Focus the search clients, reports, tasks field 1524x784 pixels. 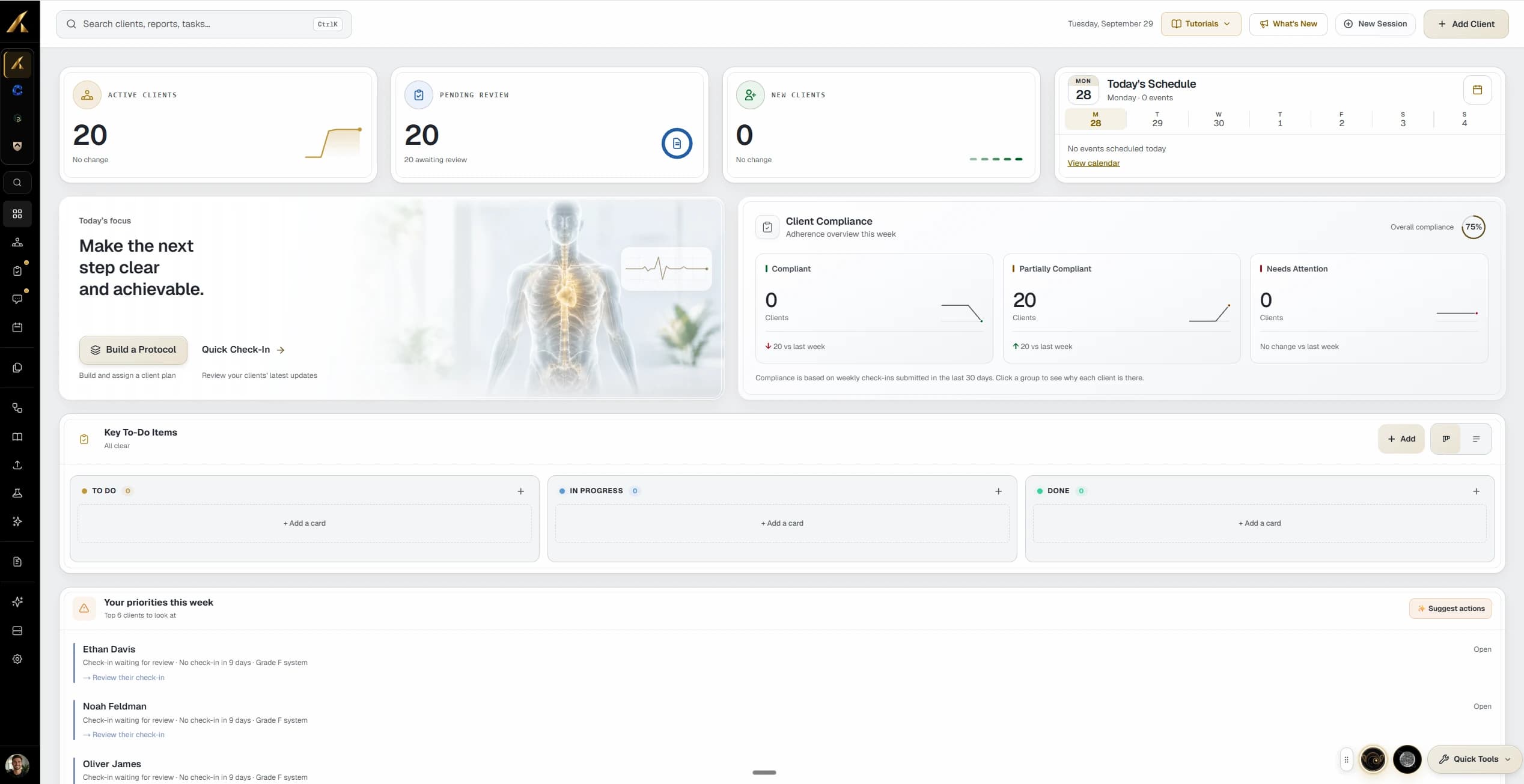(204, 24)
